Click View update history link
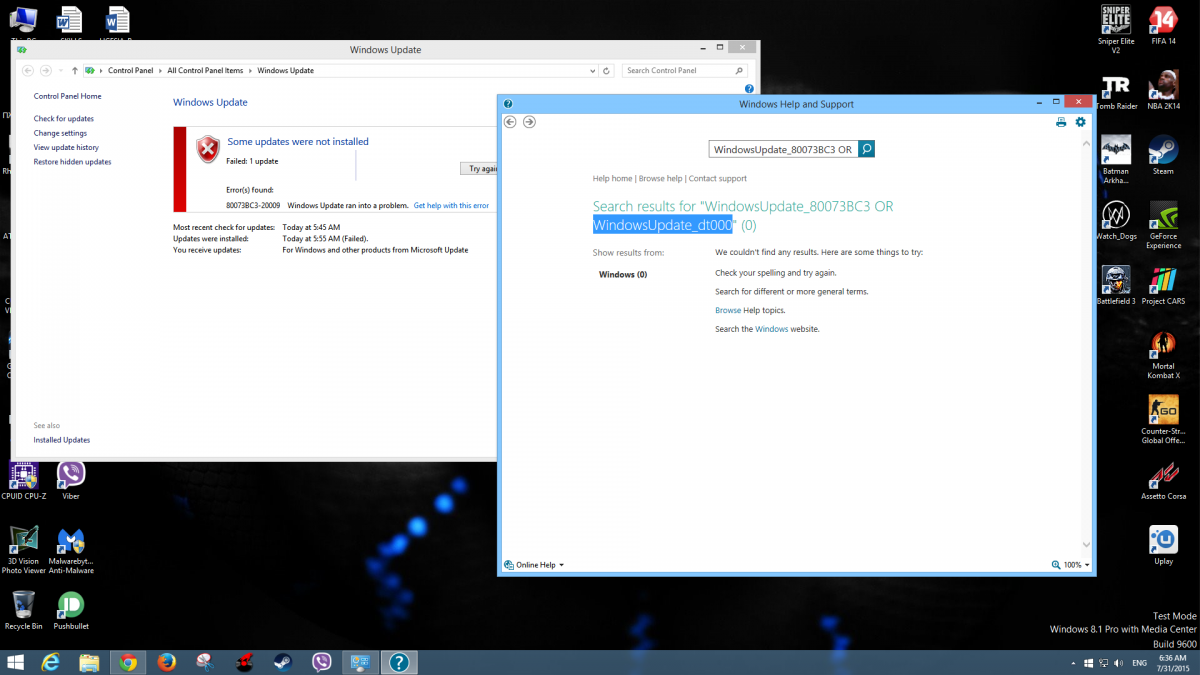 (66, 147)
